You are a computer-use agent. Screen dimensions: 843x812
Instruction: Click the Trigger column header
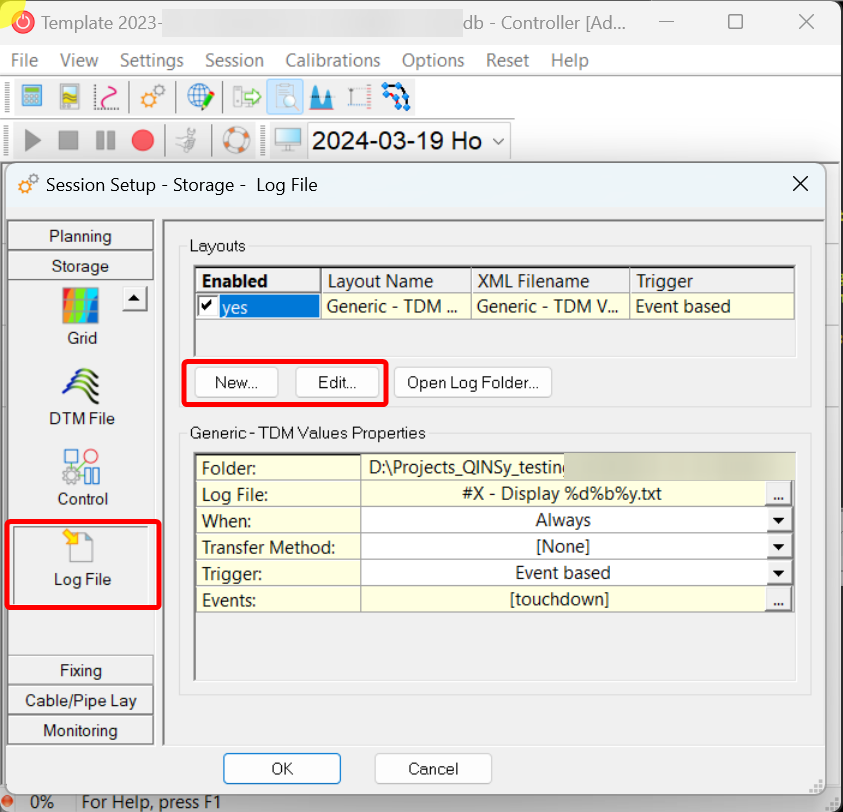click(712, 281)
